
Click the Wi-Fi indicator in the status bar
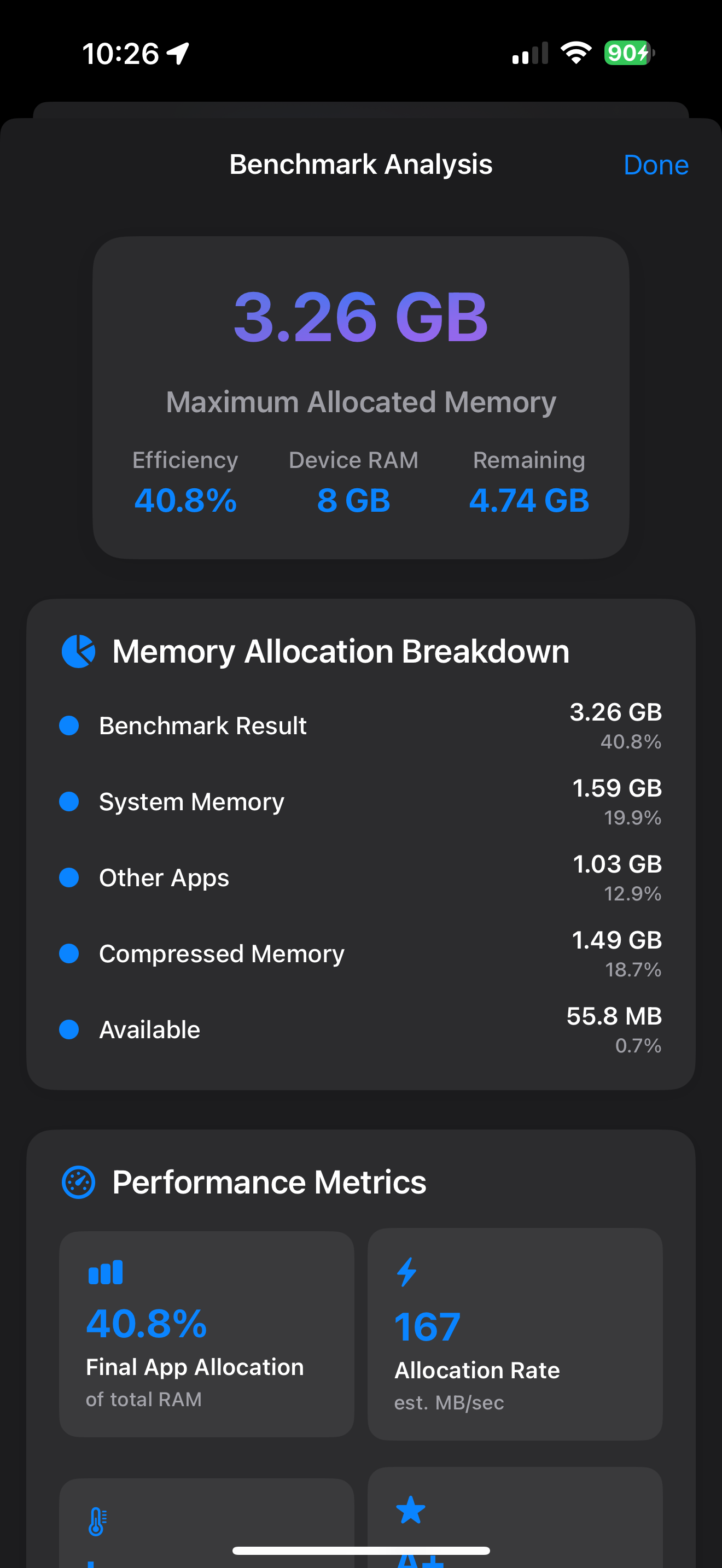pos(575,53)
